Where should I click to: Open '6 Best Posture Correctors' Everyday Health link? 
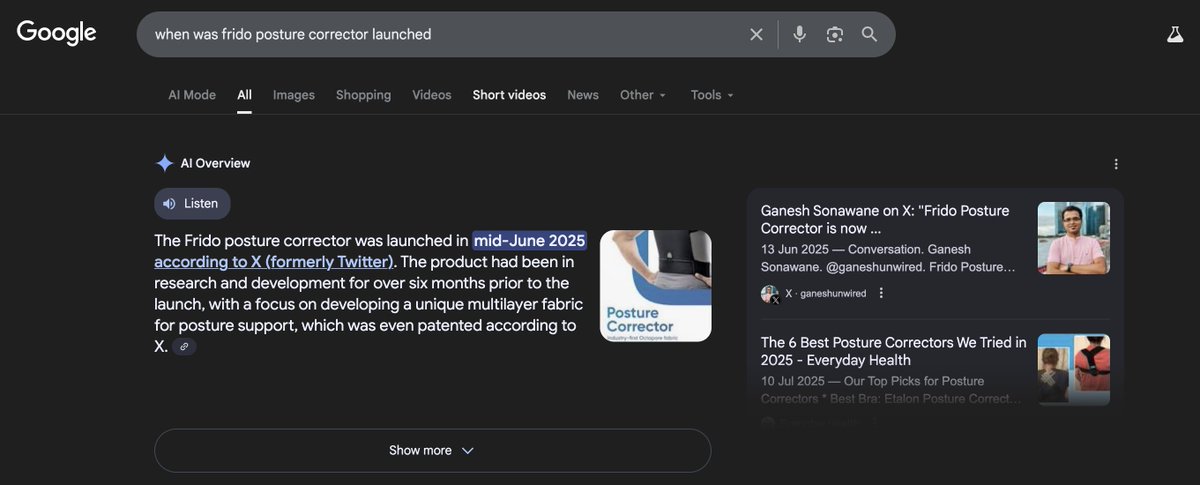[893, 351]
